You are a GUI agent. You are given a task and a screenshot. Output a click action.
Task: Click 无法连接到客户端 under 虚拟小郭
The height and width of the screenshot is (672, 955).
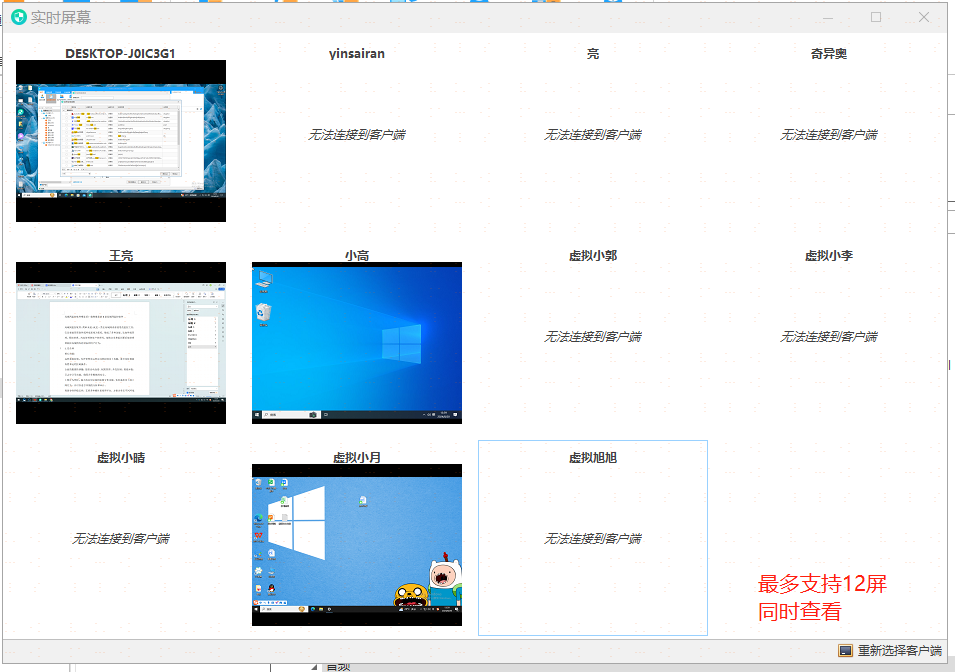click(x=593, y=337)
